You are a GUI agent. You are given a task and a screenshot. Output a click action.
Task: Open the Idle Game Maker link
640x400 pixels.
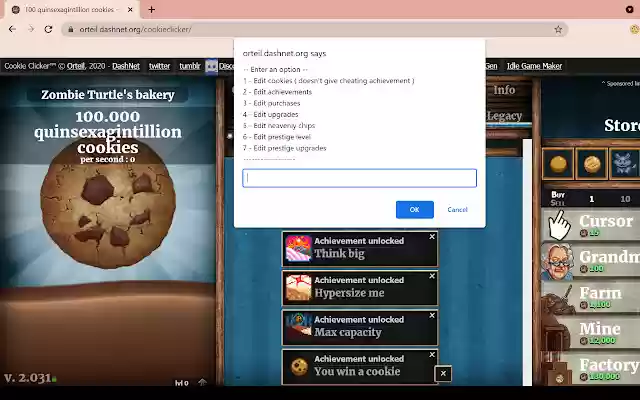click(534, 66)
